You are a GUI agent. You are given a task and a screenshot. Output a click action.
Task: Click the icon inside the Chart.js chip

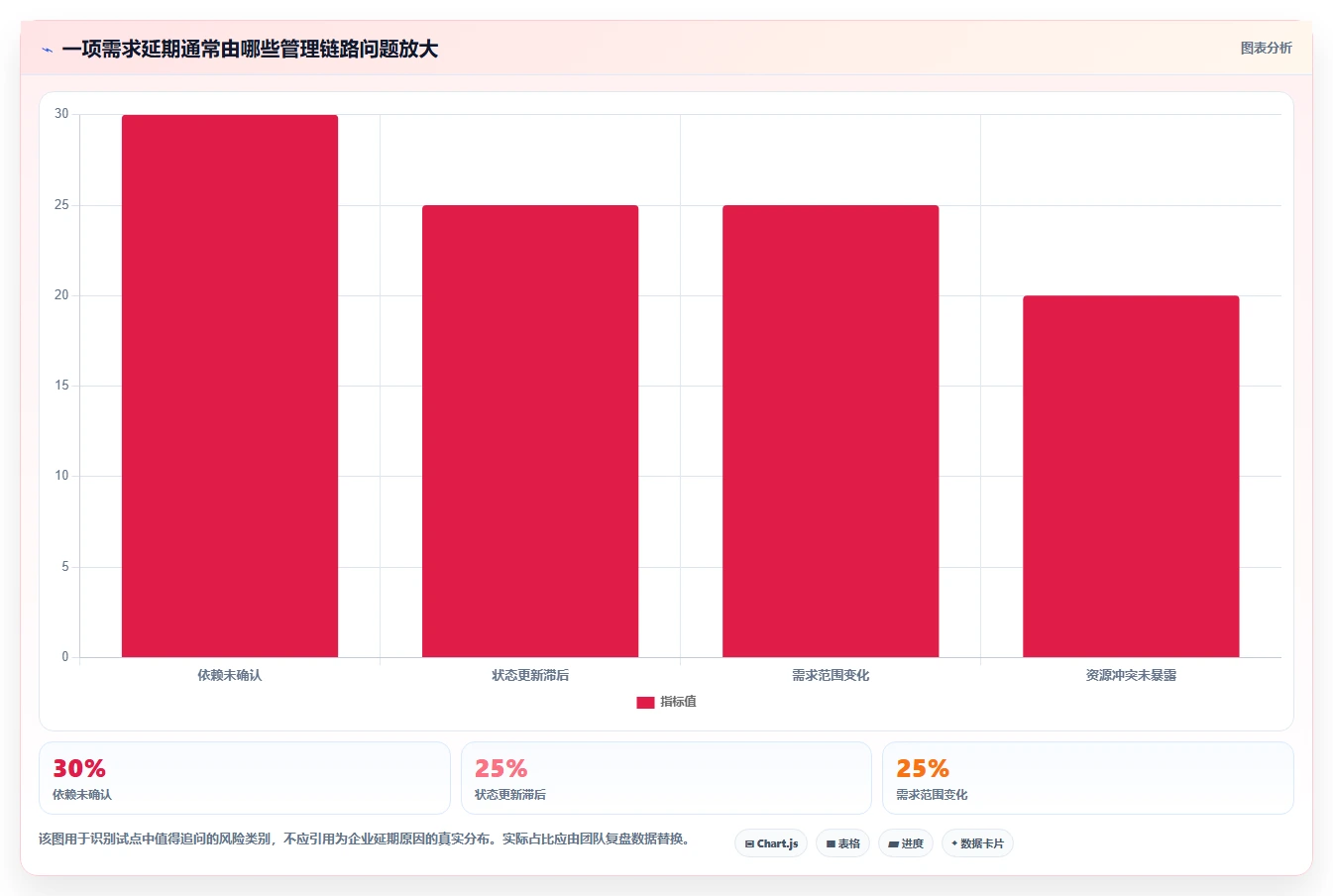coord(749,844)
